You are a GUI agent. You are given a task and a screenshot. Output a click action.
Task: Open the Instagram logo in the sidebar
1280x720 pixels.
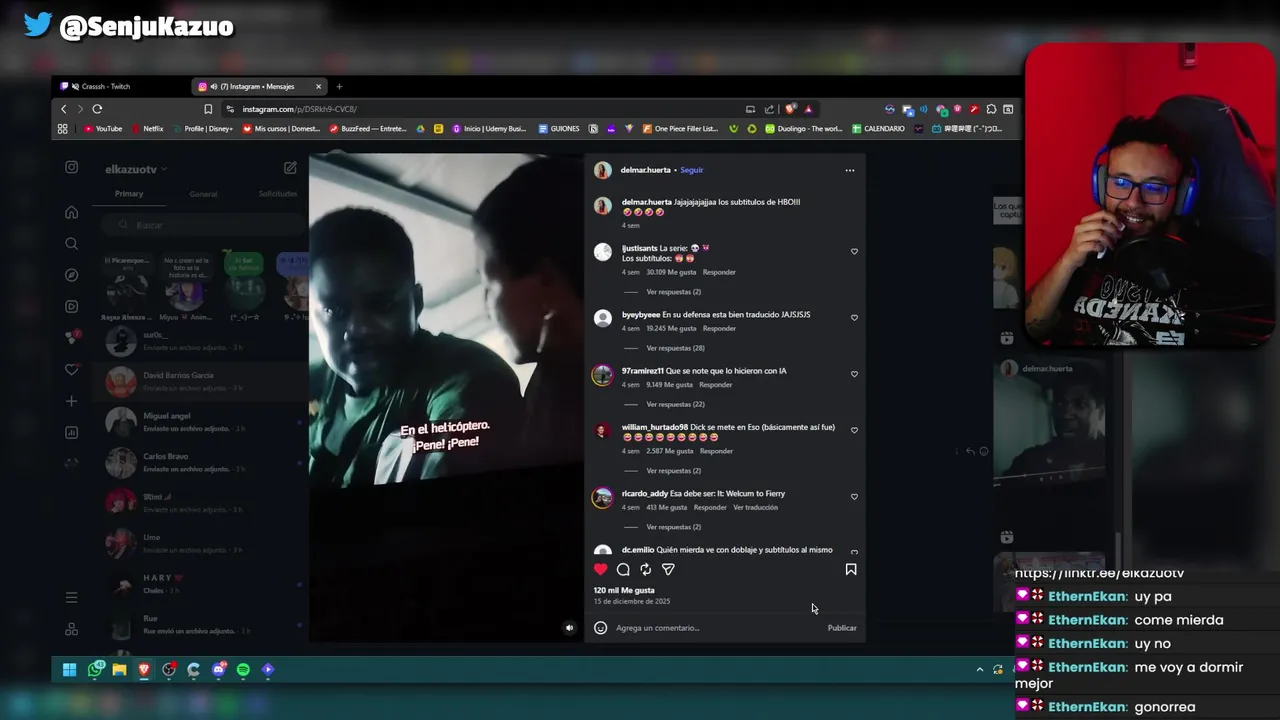(71, 167)
